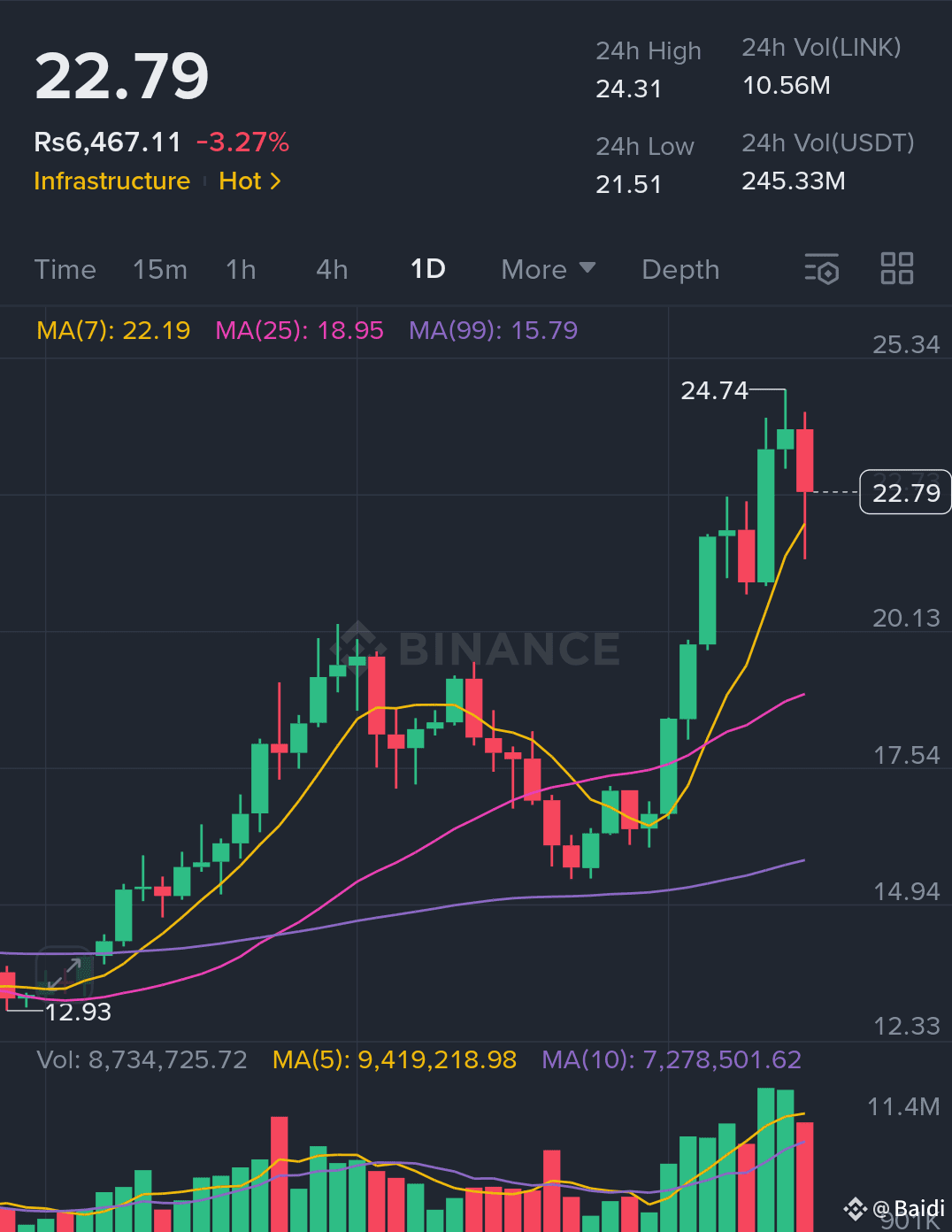This screenshot has height=1232, width=952.
Task: Tap the tallest green volume bar
Action: coord(766,1159)
